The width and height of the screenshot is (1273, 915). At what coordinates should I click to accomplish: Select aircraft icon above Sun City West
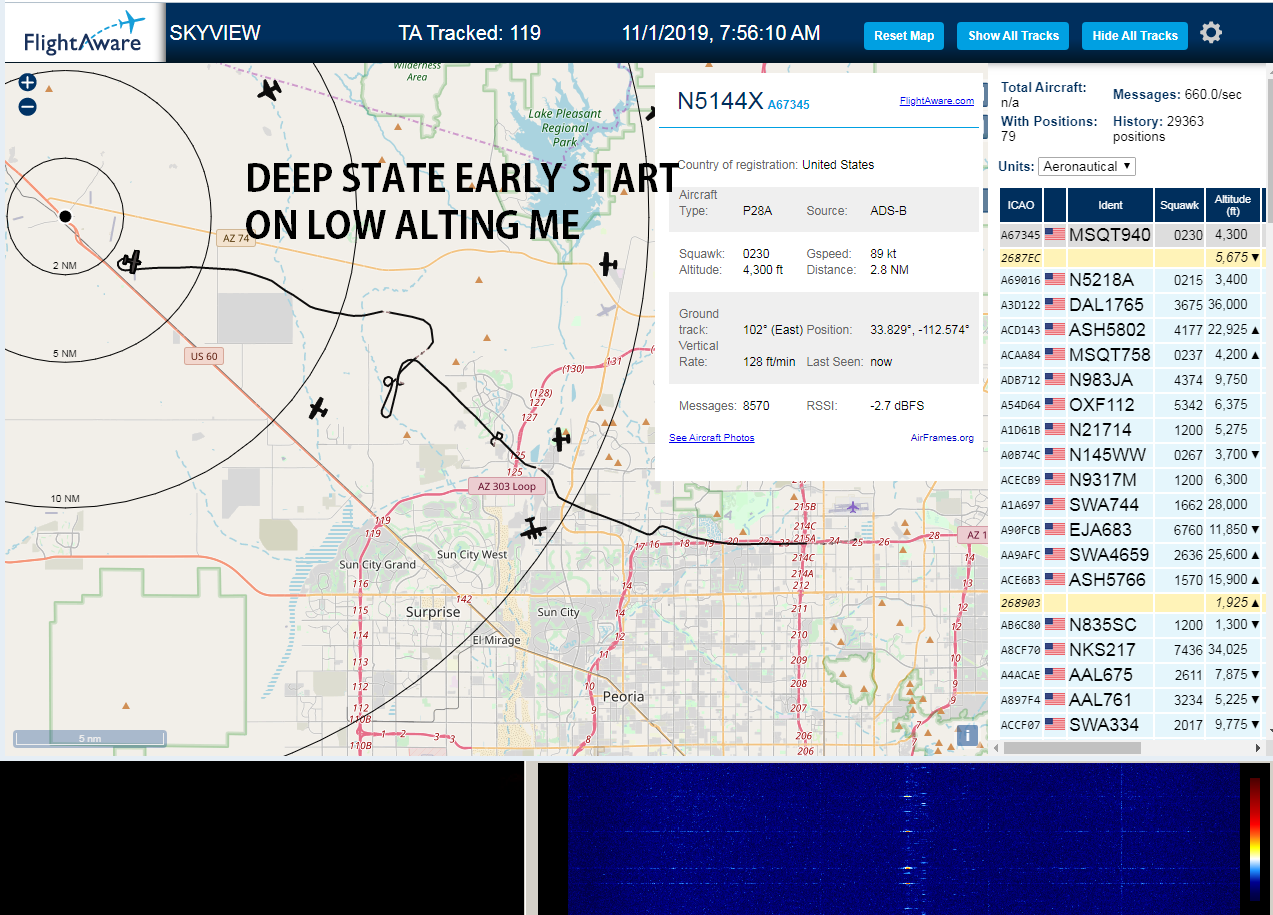point(534,529)
